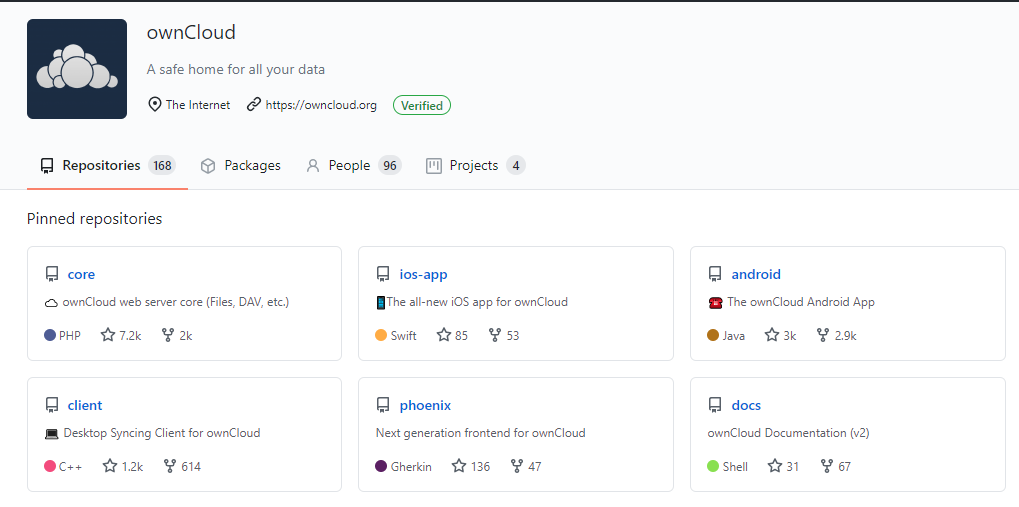Click the repo icon next to docs
The image size is (1019, 507).
715,406
